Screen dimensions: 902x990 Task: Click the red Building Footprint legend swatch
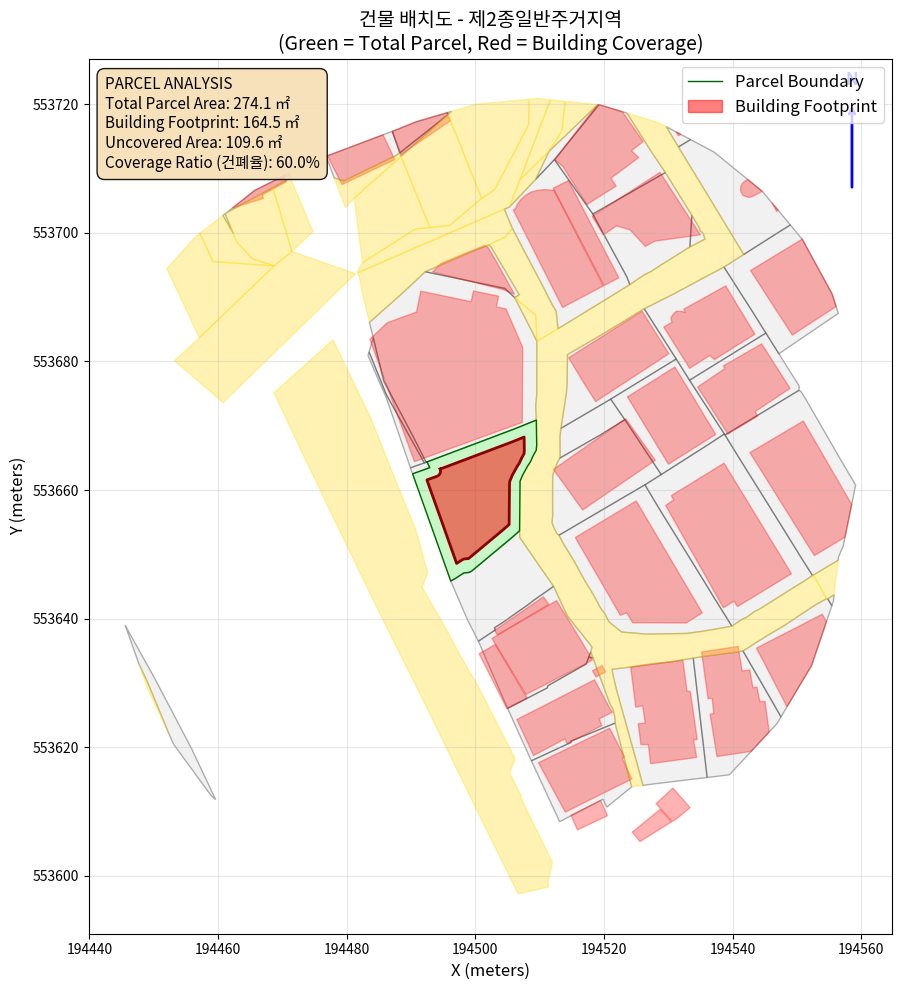pos(706,106)
